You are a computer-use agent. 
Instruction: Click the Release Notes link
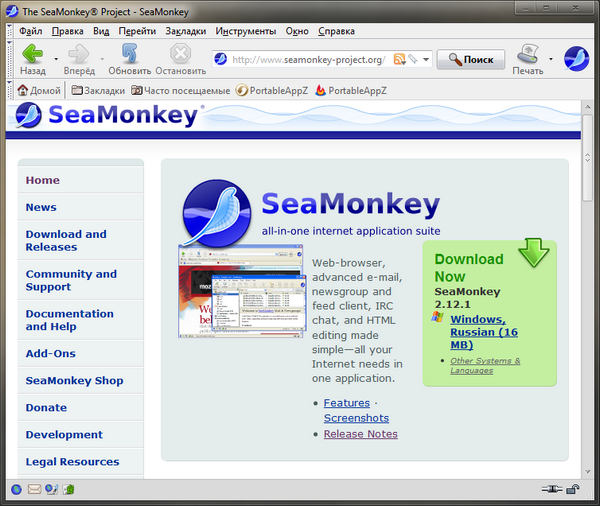[360, 434]
